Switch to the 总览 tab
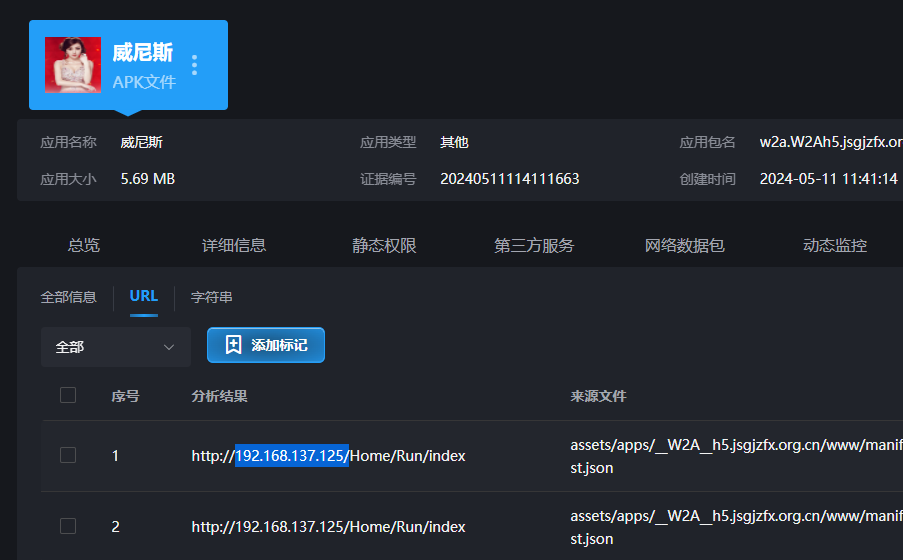The height and width of the screenshot is (560, 903). [x=84, y=245]
